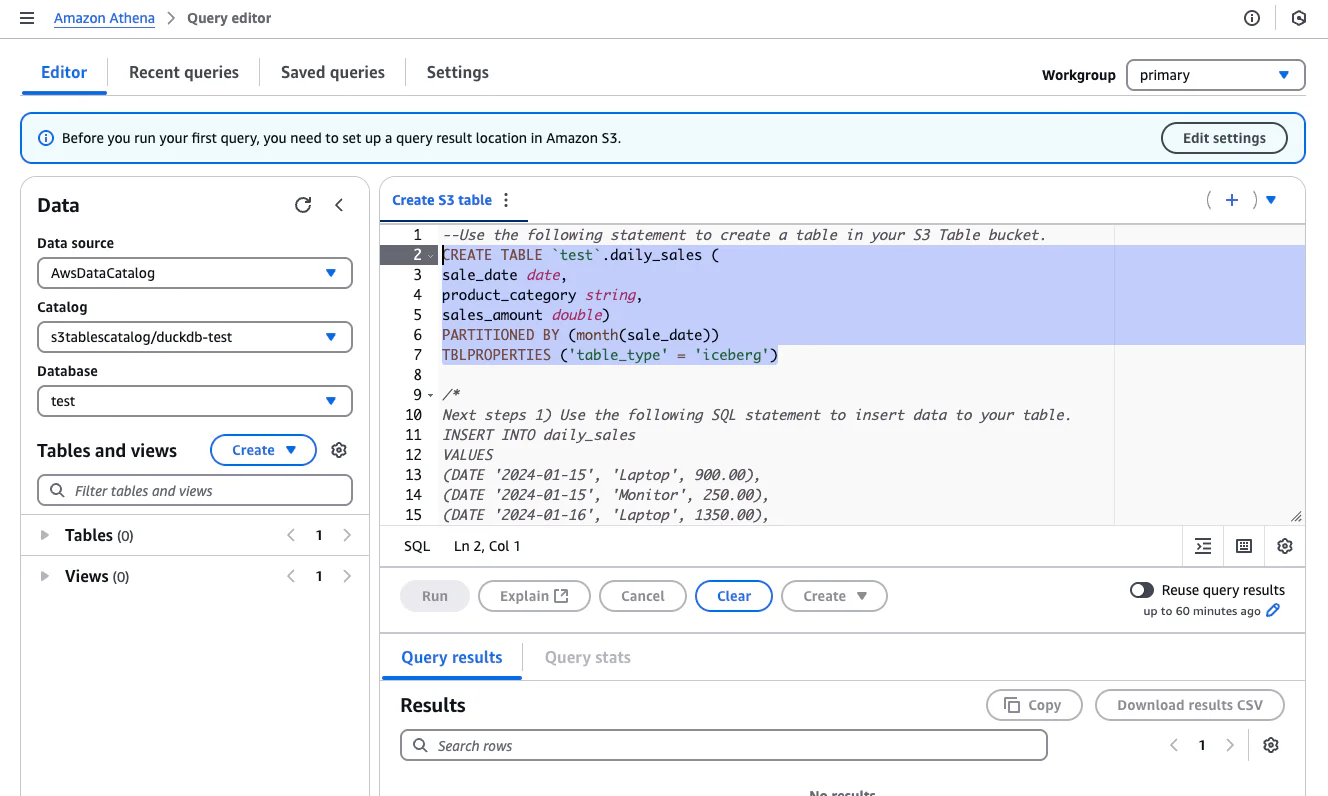Open the hamburger navigation menu

pyautogui.click(x=27, y=18)
